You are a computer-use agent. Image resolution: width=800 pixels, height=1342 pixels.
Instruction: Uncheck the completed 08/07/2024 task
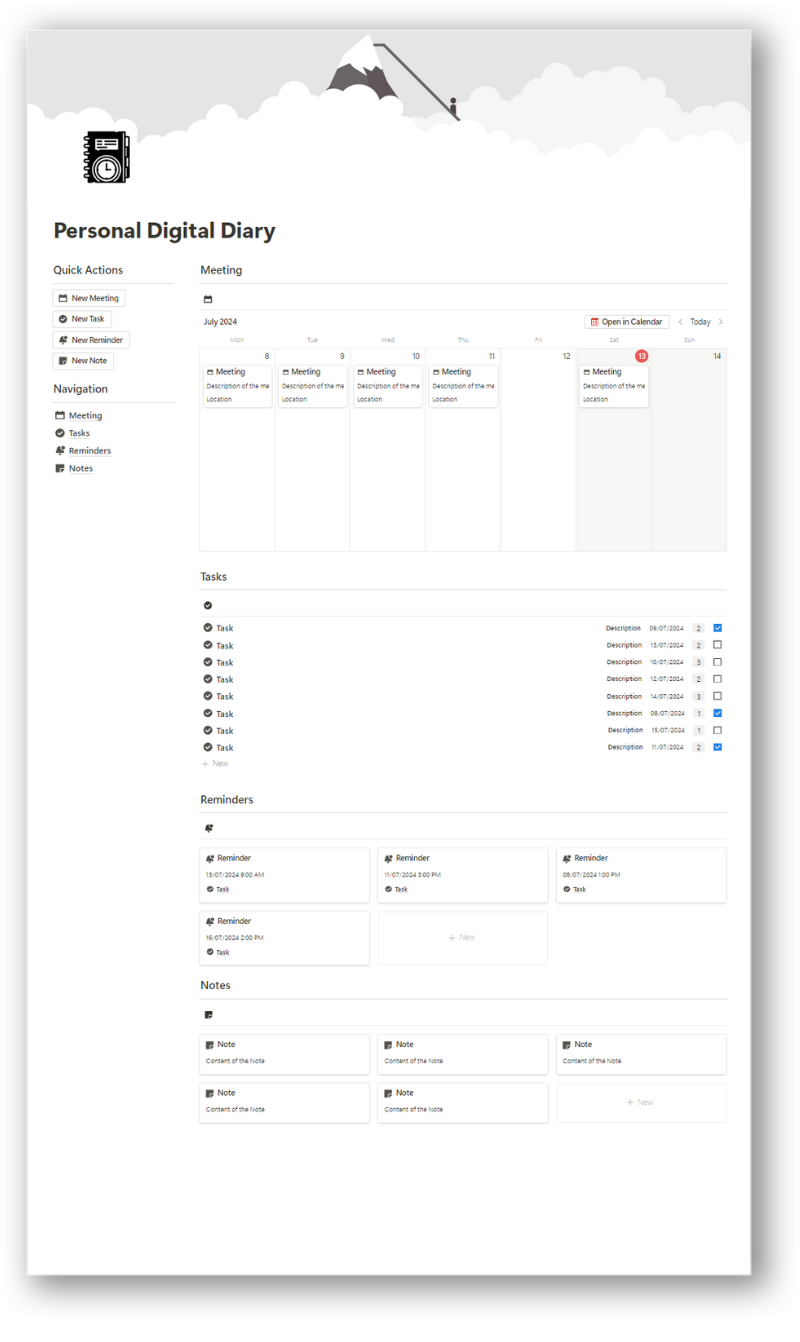[x=717, y=713]
